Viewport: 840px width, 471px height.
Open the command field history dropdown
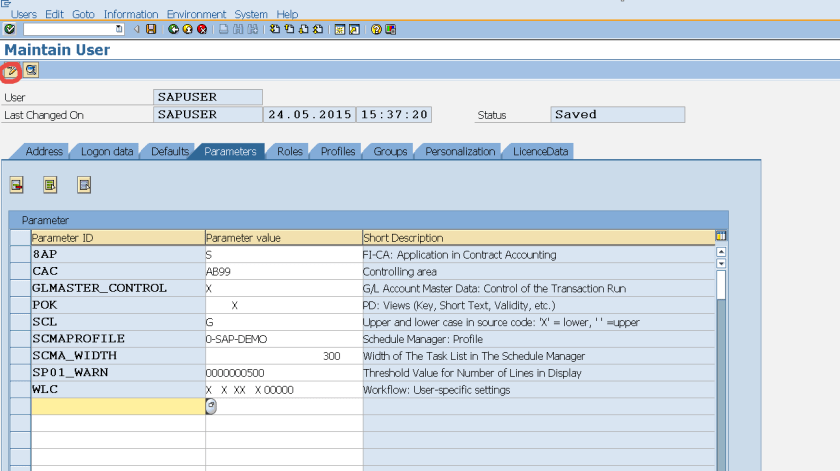119,30
